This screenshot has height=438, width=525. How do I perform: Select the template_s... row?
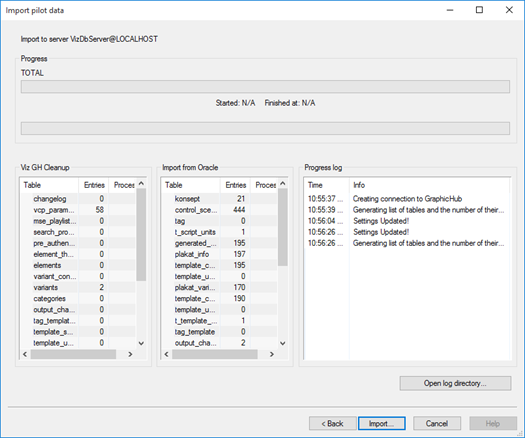click(x=78, y=332)
